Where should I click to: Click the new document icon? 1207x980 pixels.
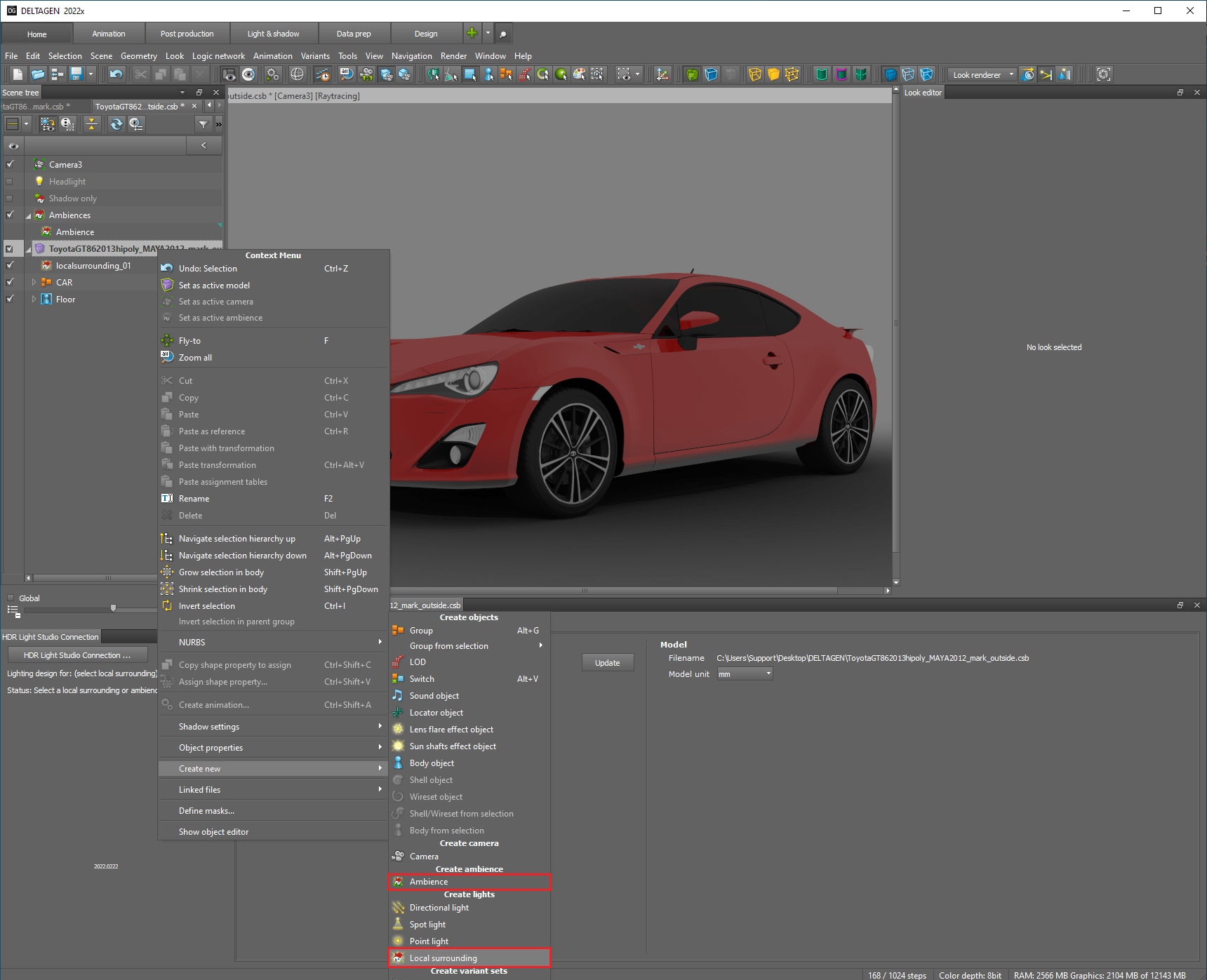point(18,74)
